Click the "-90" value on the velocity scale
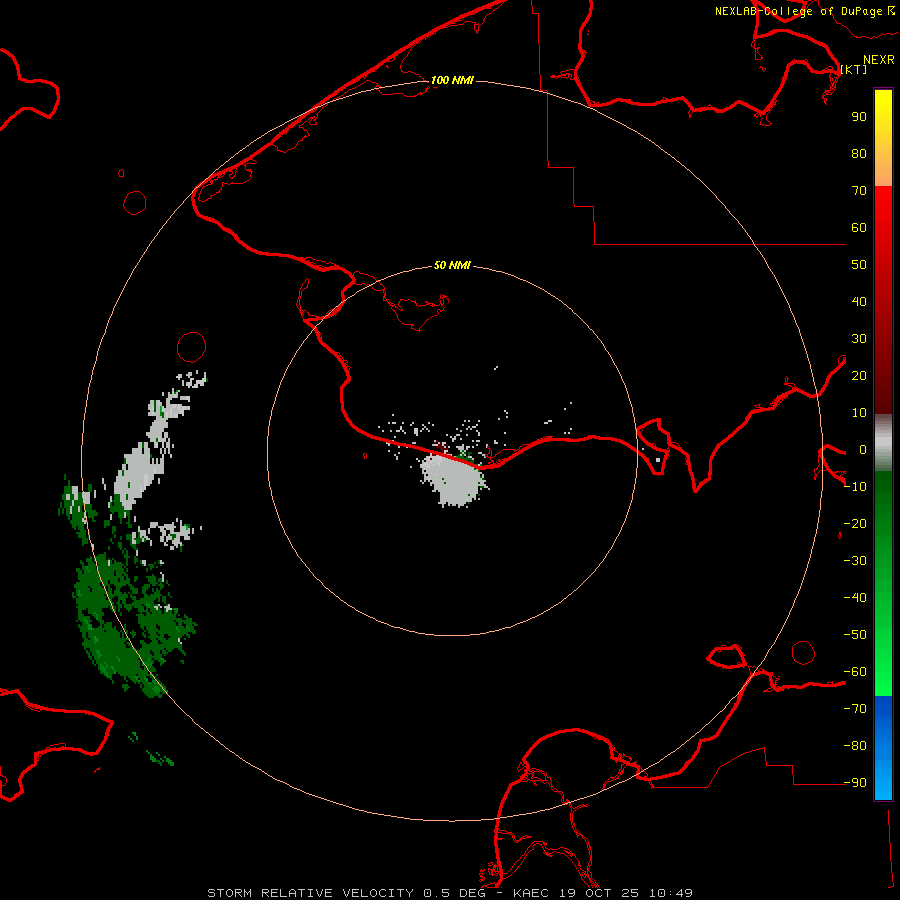 click(x=855, y=783)
